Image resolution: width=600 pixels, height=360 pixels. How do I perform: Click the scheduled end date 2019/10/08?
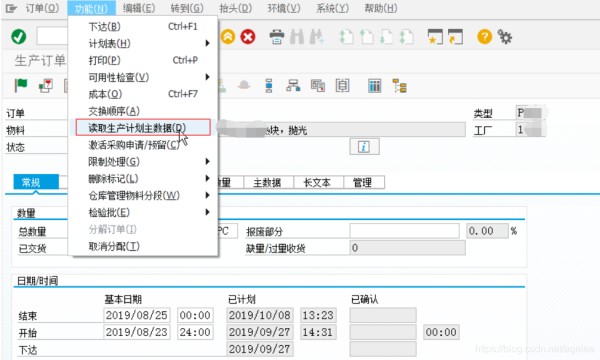coord(260,315)
